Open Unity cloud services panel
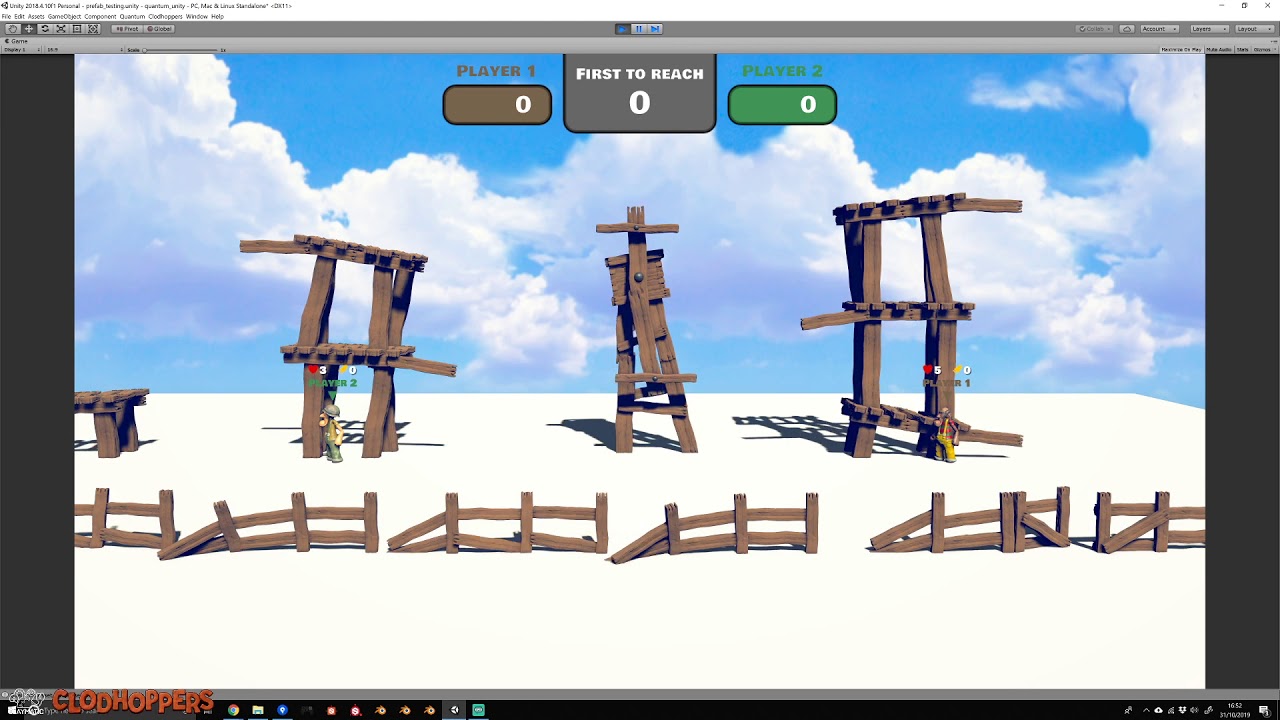 pyautogui.click(x=1127, y=29)
